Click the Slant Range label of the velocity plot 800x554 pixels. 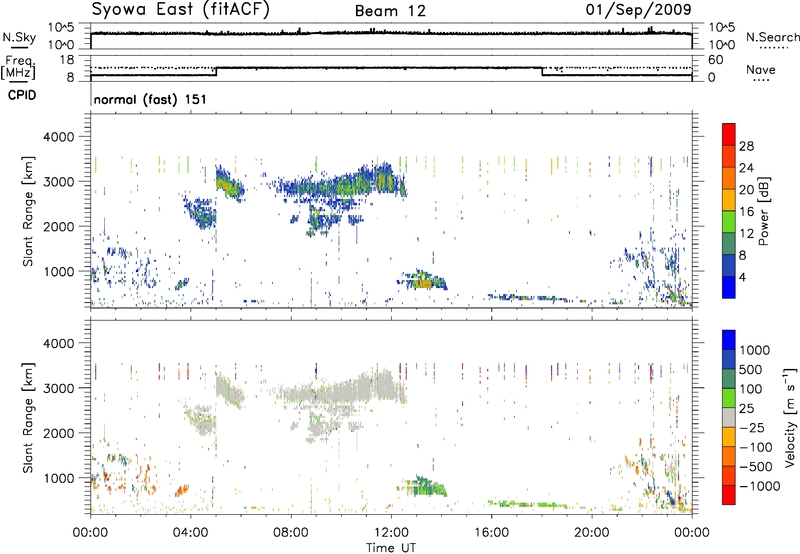tap(28, 417)
